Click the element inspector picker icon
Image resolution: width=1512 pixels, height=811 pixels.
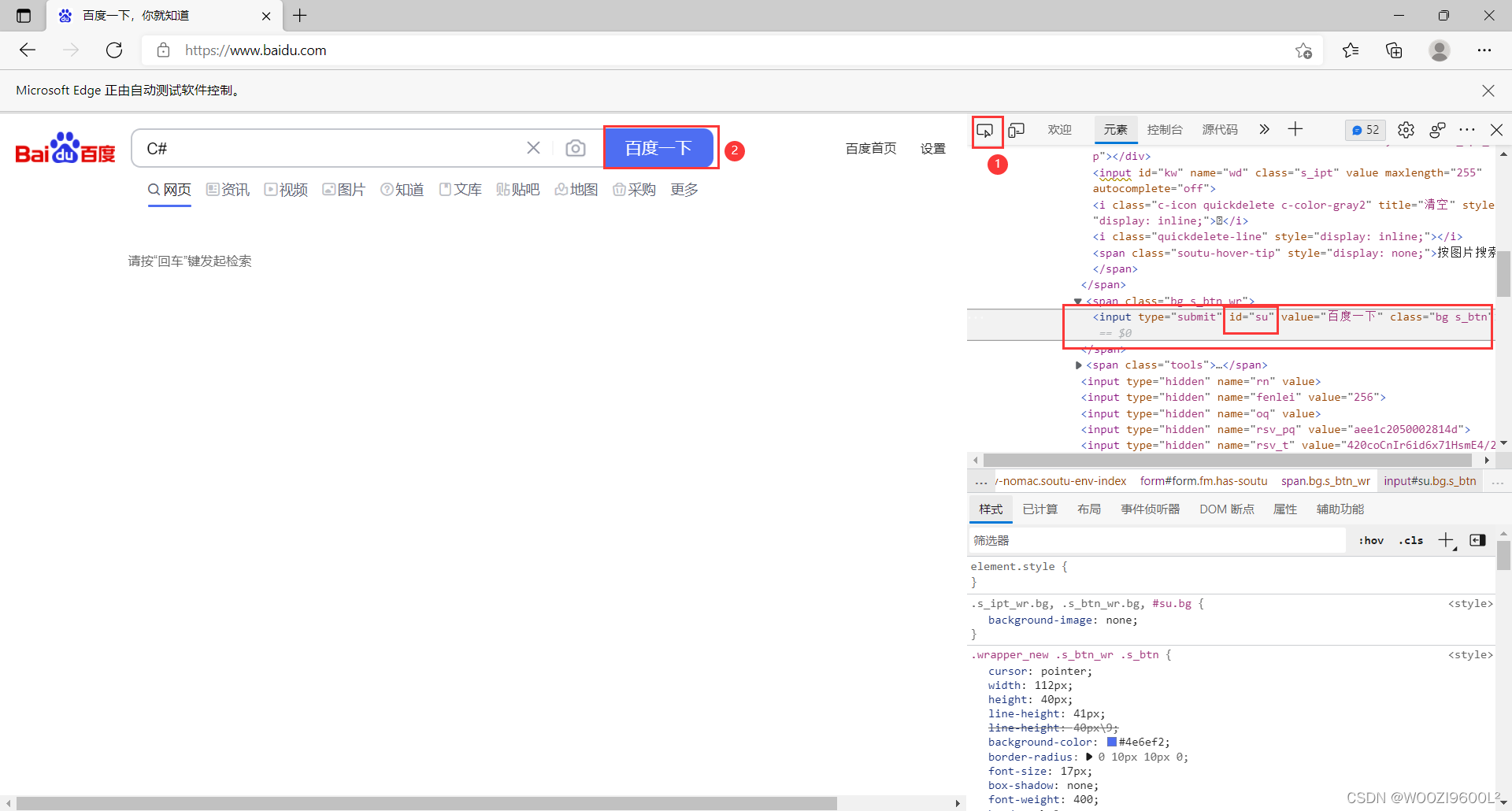985,130
